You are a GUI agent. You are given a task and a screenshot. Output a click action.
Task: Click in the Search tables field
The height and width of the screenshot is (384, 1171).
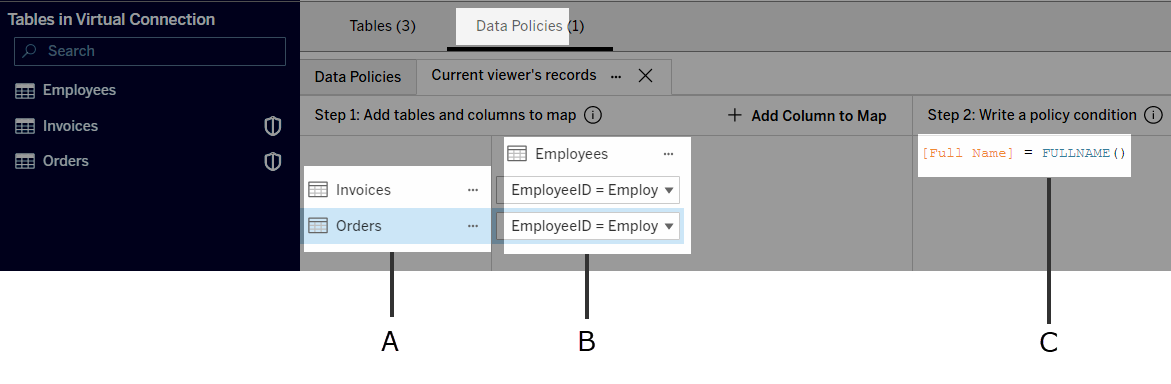[x=150, y=52]
